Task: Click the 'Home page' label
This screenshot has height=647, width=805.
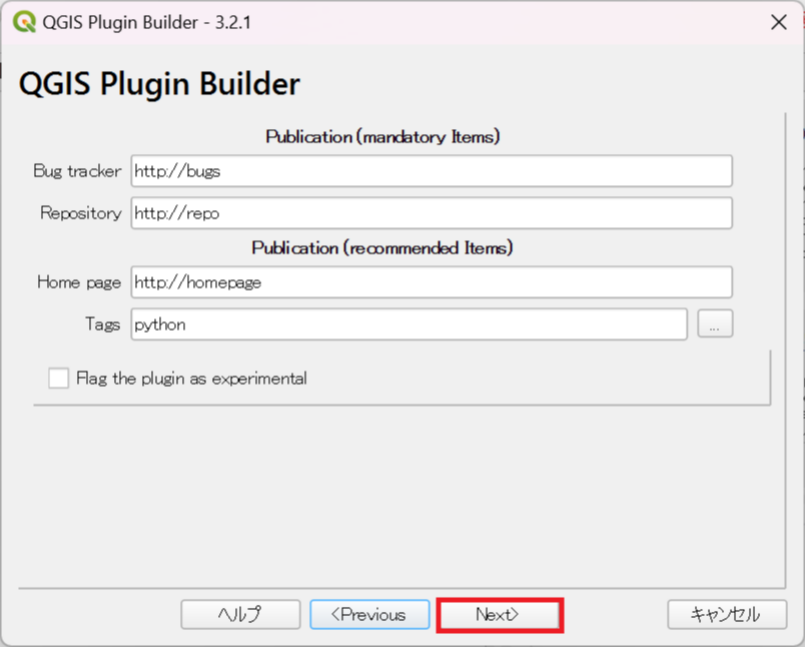Action: click(x=79, y=282)
